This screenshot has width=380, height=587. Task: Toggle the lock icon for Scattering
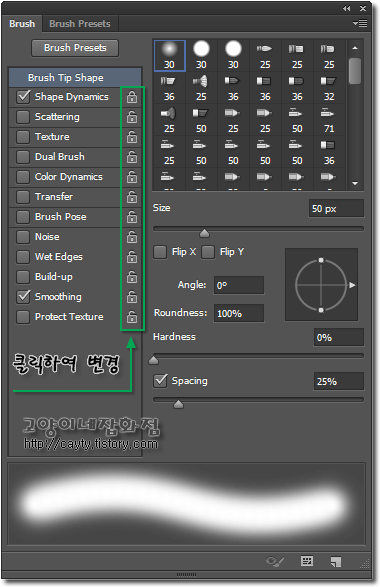132,117
